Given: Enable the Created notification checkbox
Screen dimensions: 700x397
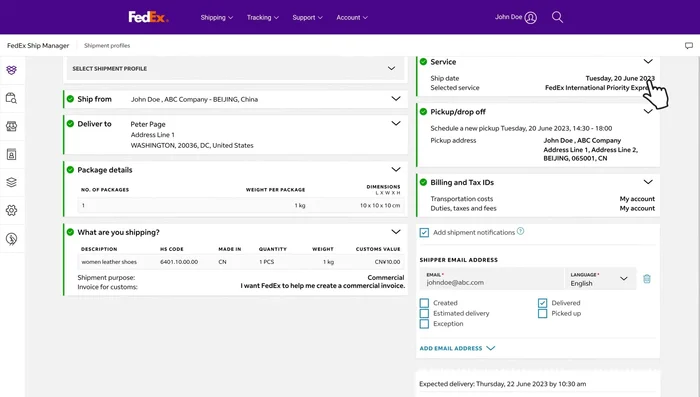Looking at the screenshot, I should tap(424, 303).
